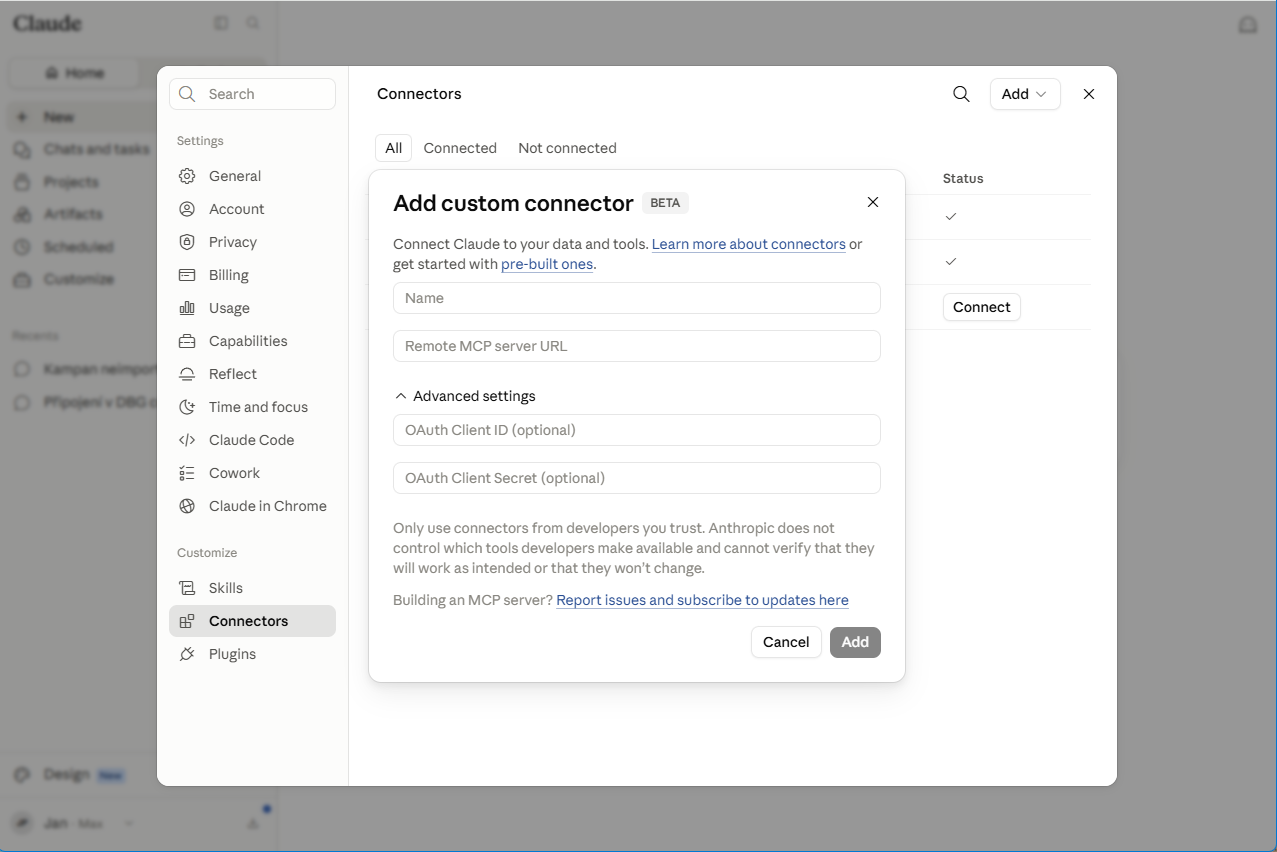Screen dimensions: 1277x852
Task: Open Reflect icon in settings
Action: coord(187,374)
